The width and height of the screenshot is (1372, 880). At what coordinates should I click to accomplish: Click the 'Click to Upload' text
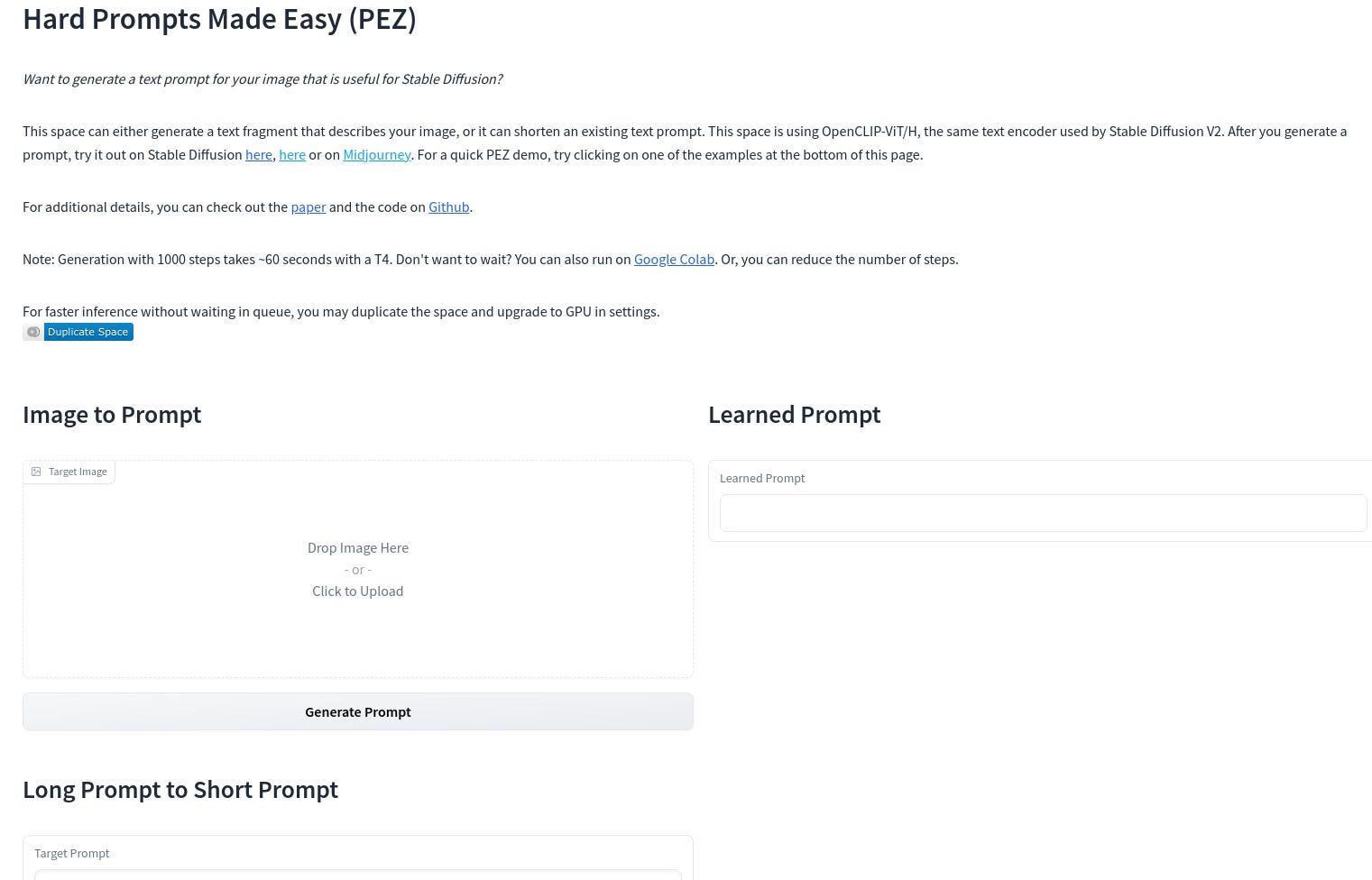click(358, 591)
